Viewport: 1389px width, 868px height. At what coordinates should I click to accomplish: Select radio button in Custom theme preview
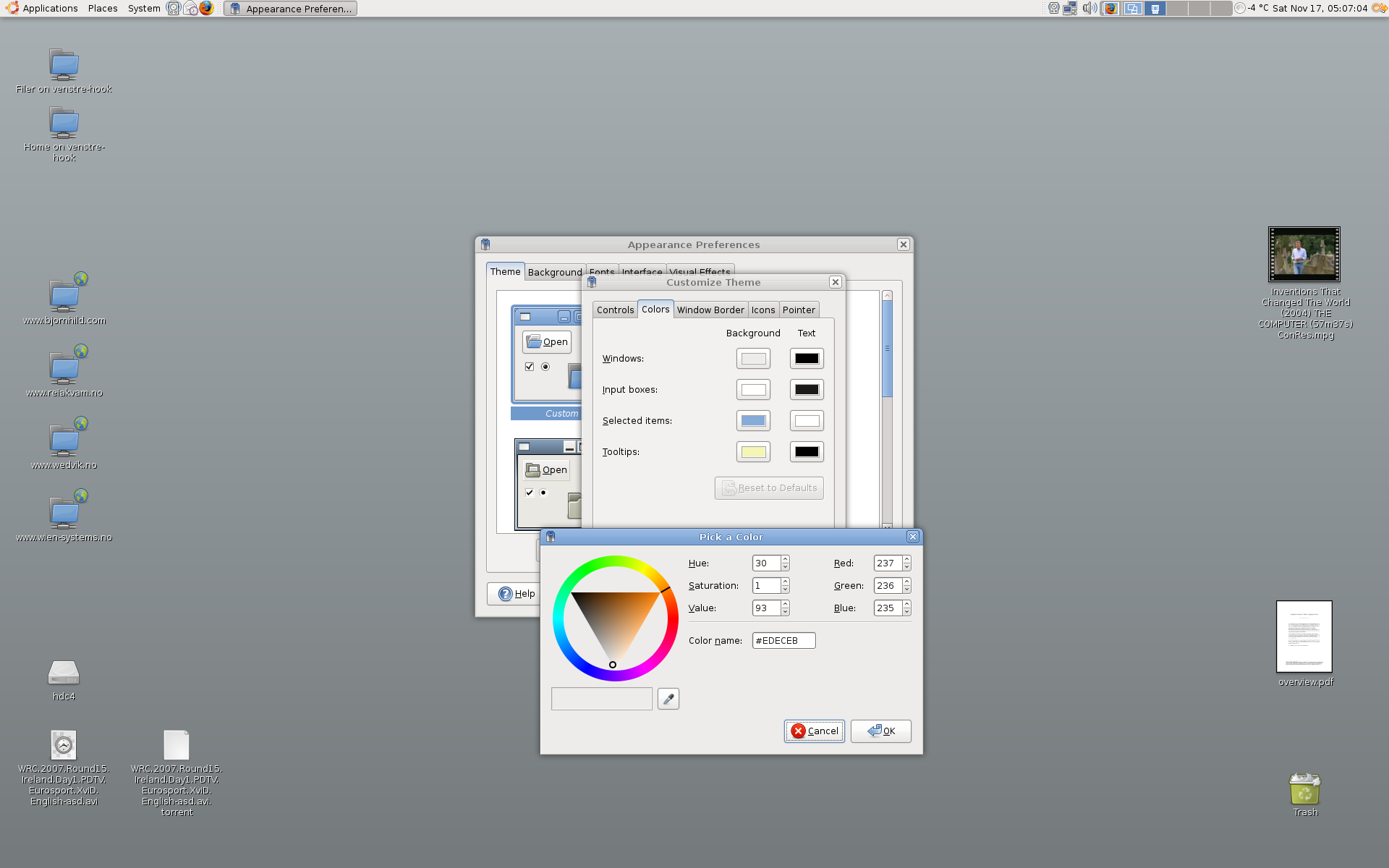tap(545, 367)
